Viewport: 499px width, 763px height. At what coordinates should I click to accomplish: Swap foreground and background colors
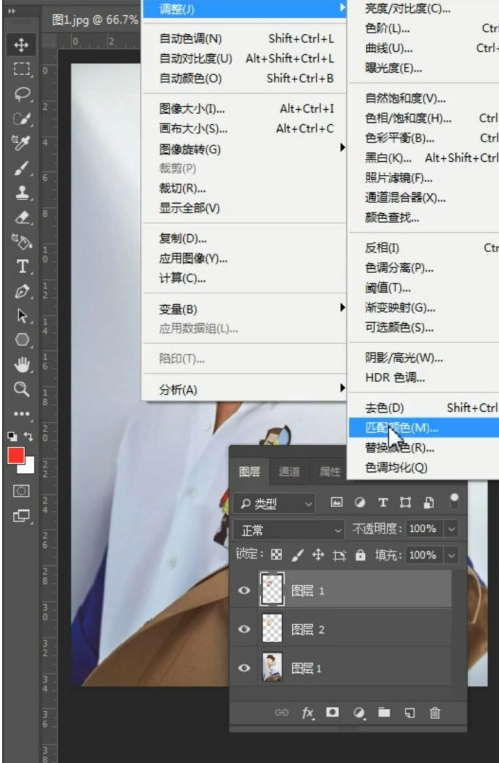(x=29, y=436)
